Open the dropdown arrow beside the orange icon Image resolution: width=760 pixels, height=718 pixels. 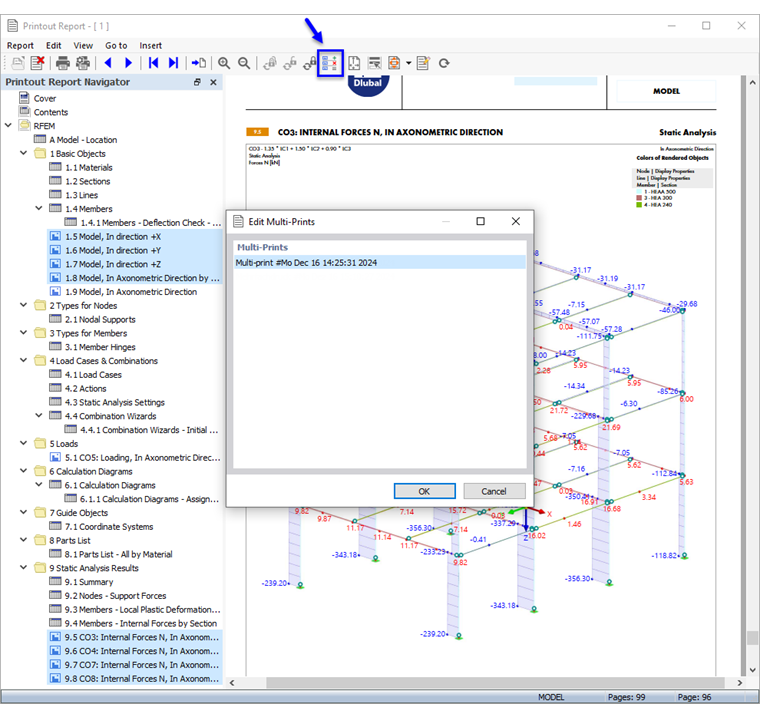tap(409, 63)
